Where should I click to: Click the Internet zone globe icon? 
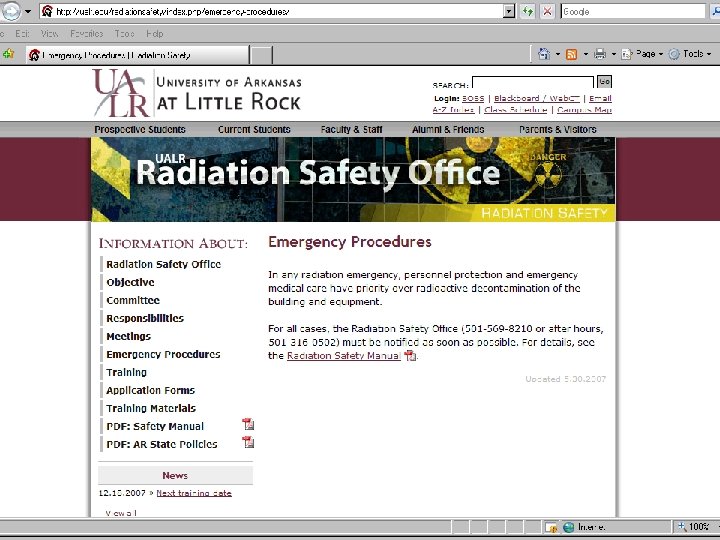(x=568, y=527)
